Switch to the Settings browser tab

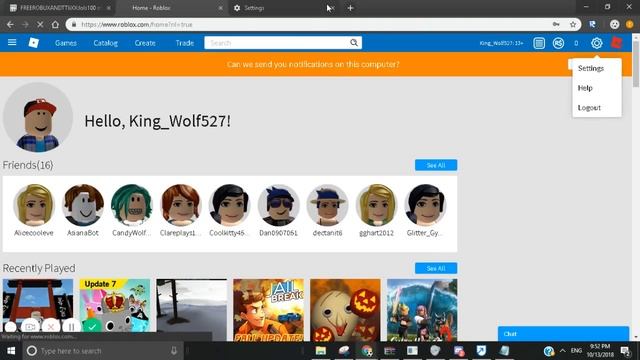(282, 8)
